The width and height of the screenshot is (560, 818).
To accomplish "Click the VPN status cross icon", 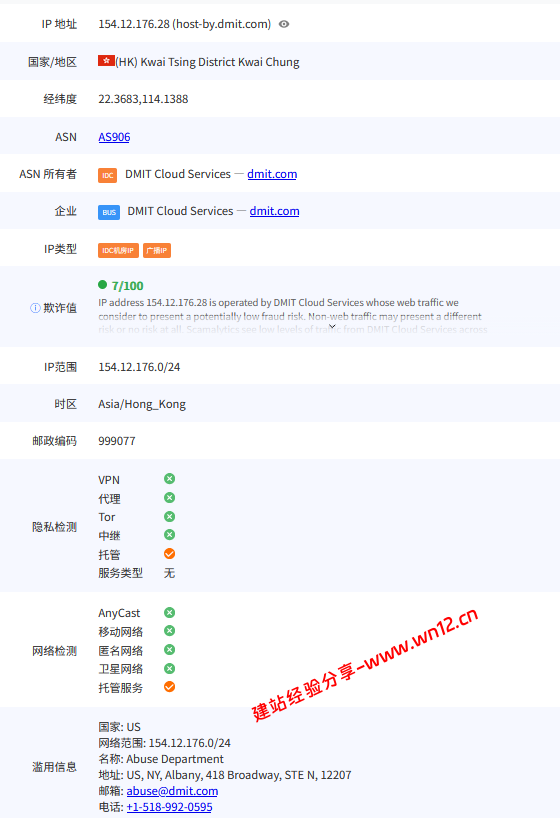I will pyautogui.click(x=170, y=478).
